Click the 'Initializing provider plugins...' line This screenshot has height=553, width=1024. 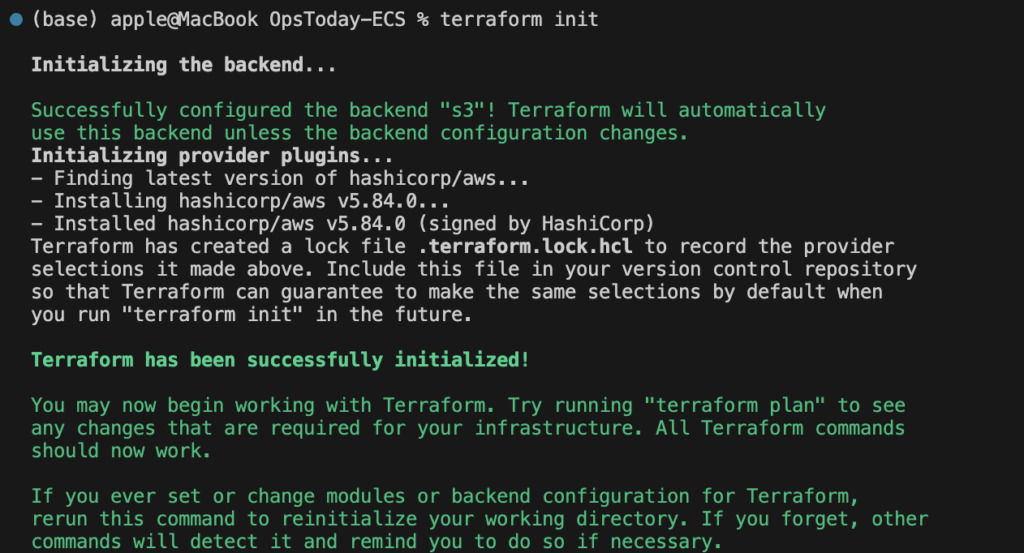tap(212, 155)
